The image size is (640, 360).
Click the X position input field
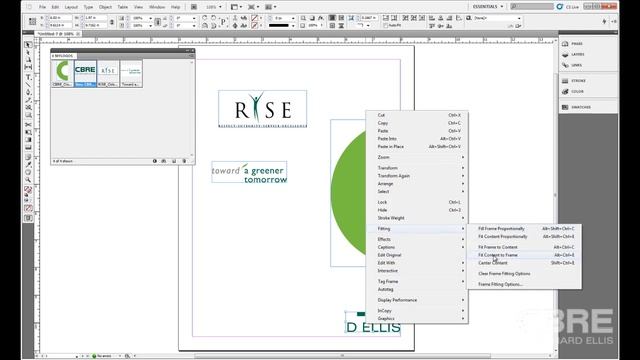tap(60, 18)
